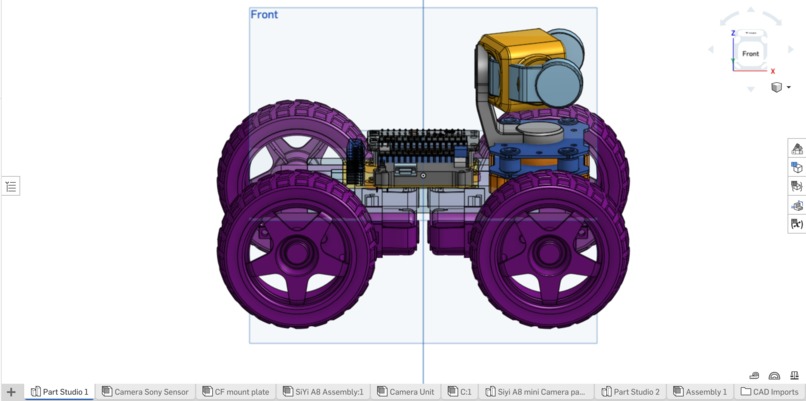
Task: Select the C:1 tab
Action: tap(460, 392)
